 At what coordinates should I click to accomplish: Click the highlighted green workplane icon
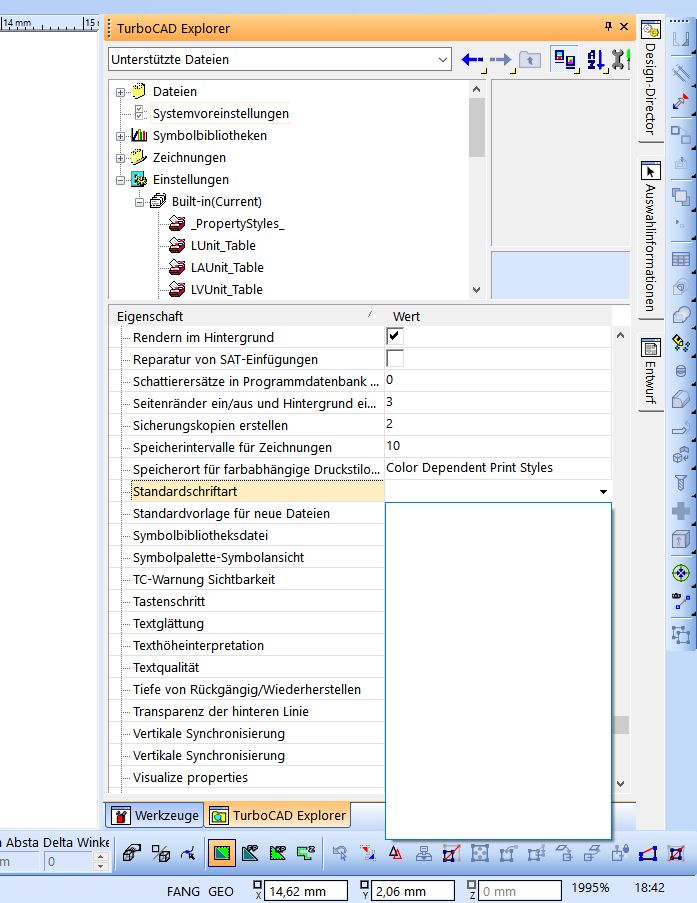tap(222, 853)
